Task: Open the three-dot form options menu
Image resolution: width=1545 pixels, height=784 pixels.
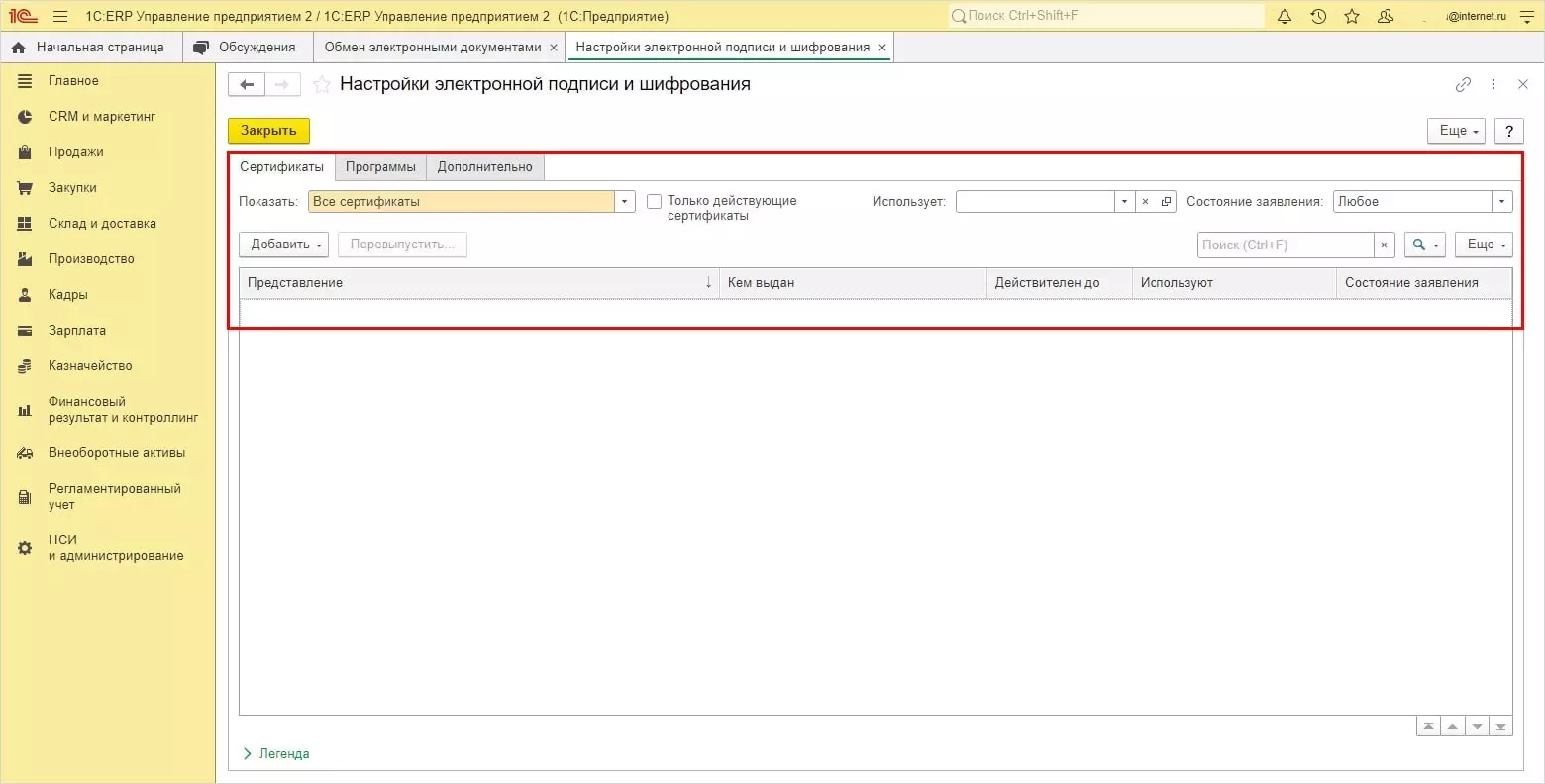Action: (1493, 85)
